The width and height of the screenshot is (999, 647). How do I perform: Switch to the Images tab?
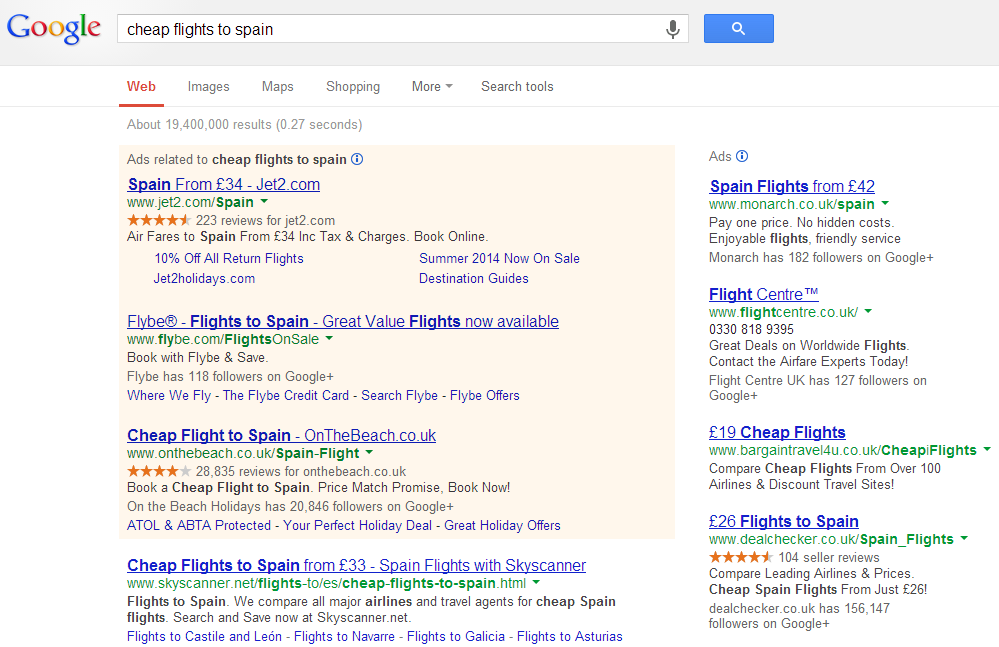pyautogui.click(x=208, y=87)
